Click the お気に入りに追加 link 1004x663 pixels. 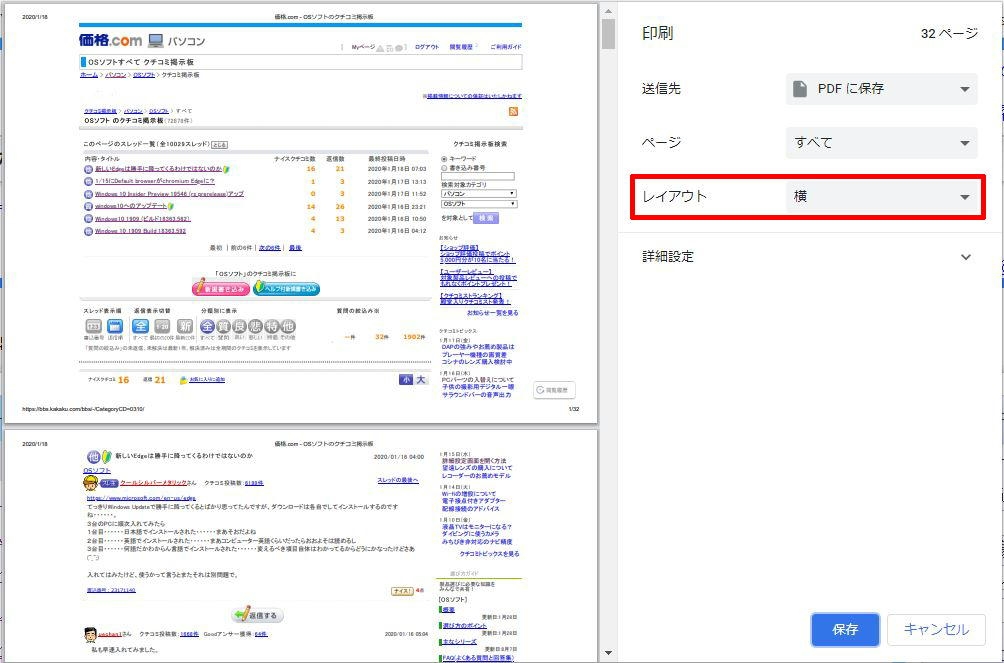[207, 380]
